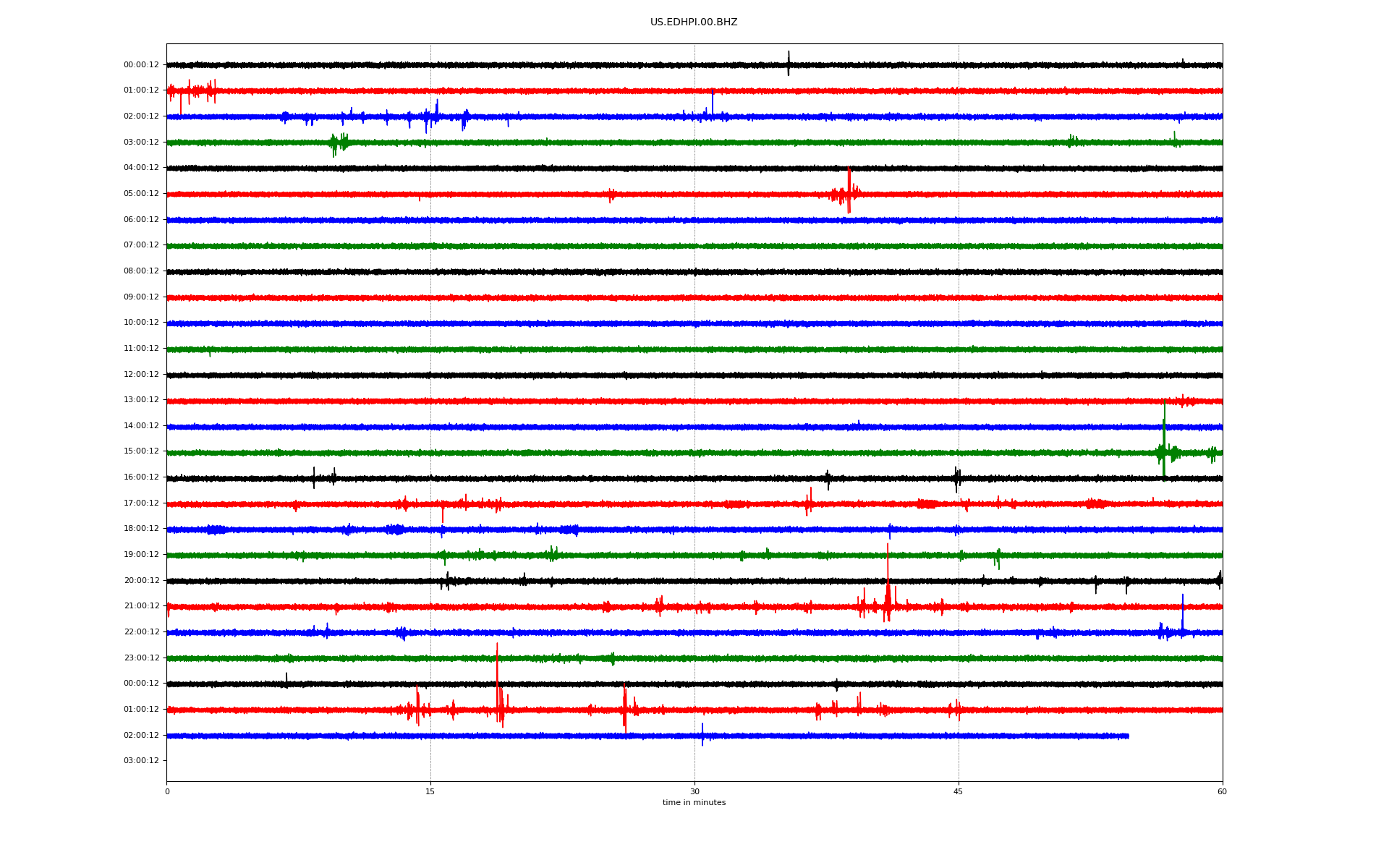Click the x-axis tick label 0

pyautogui.click(x=167, y=792)
